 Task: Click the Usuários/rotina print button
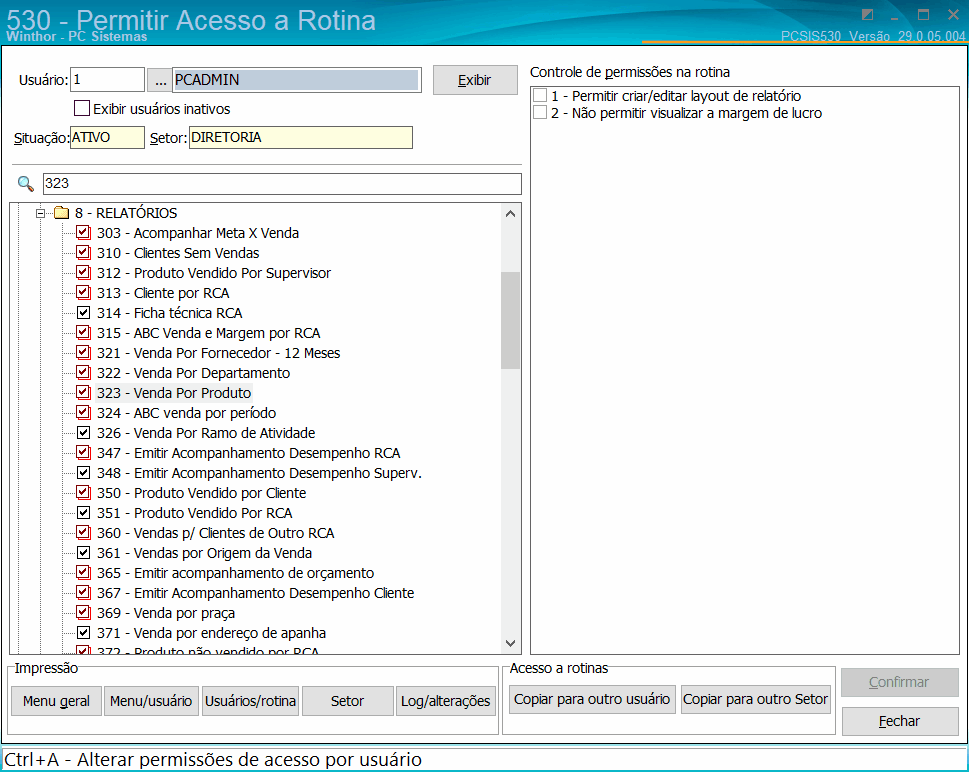coord(250,701)
